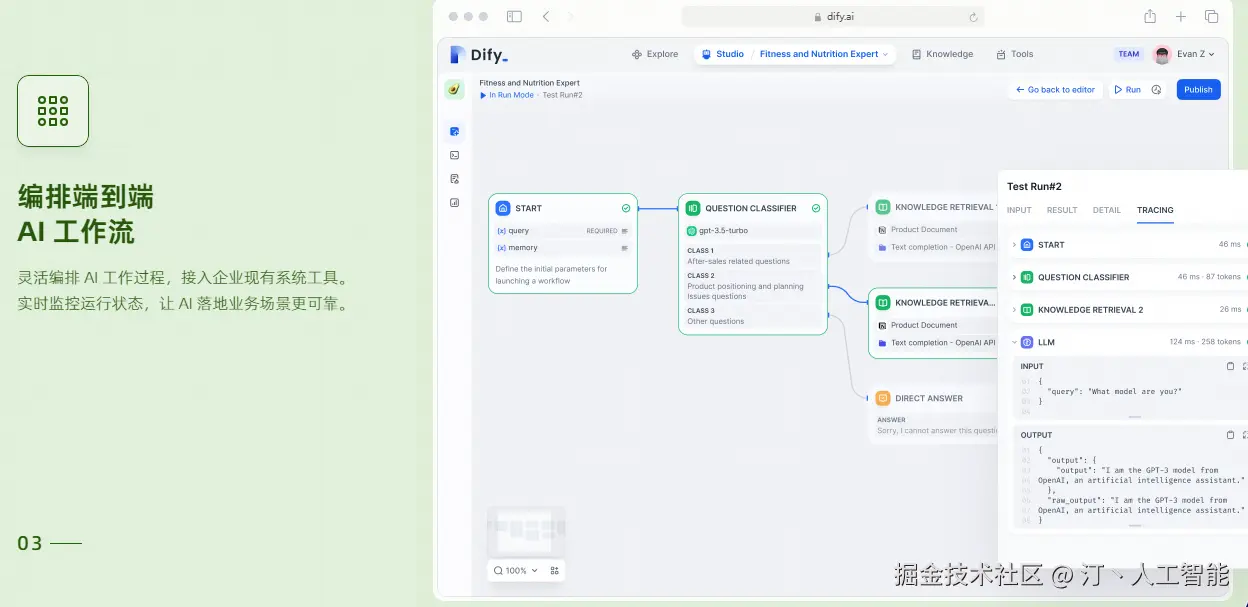Image resolution: width=1248 pixels, height=607 pixels.
Task: Click the START node home icon
Action: point(503,208)
